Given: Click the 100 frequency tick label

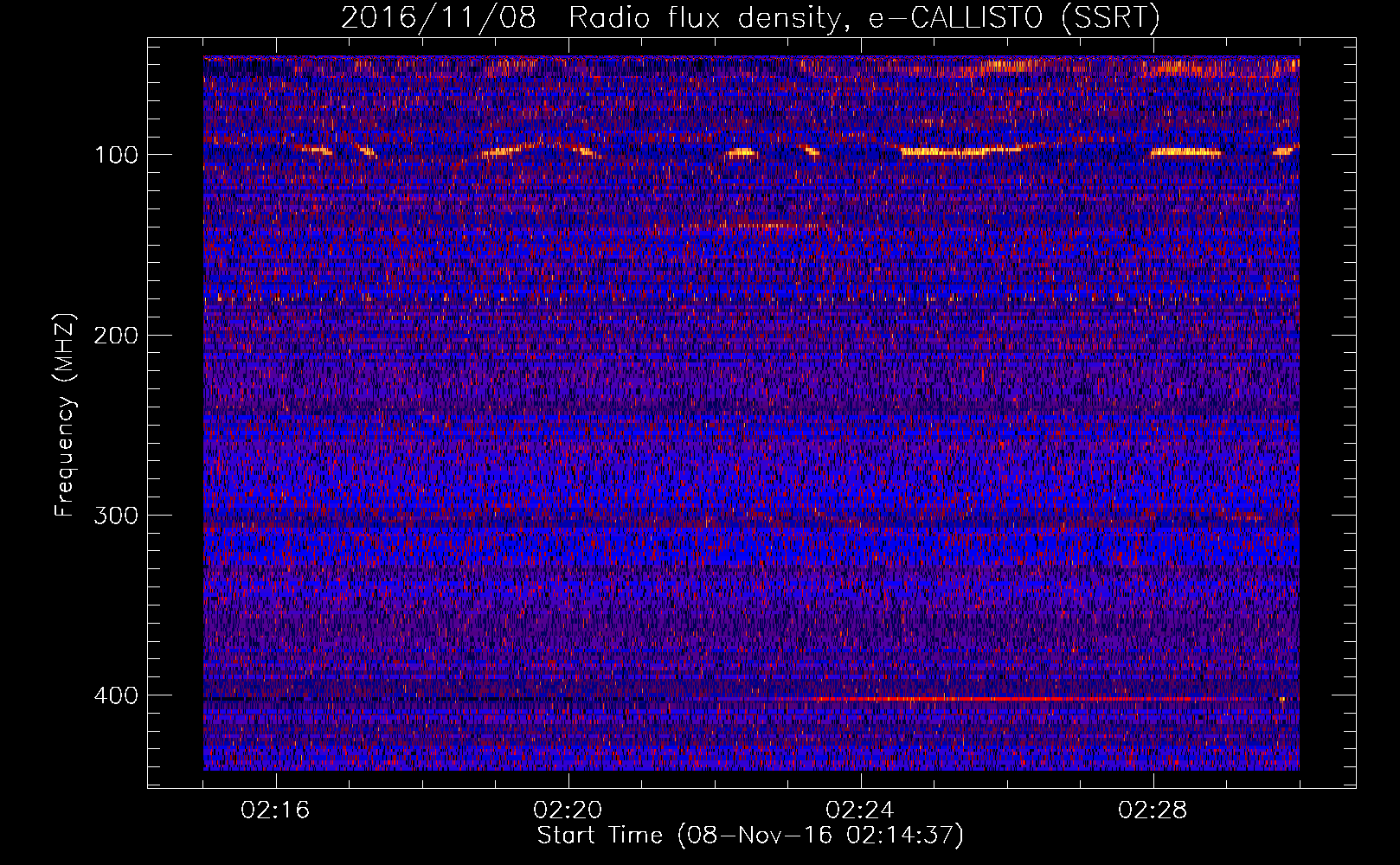Looking at the screenshot, I should [x=116, y=156].
